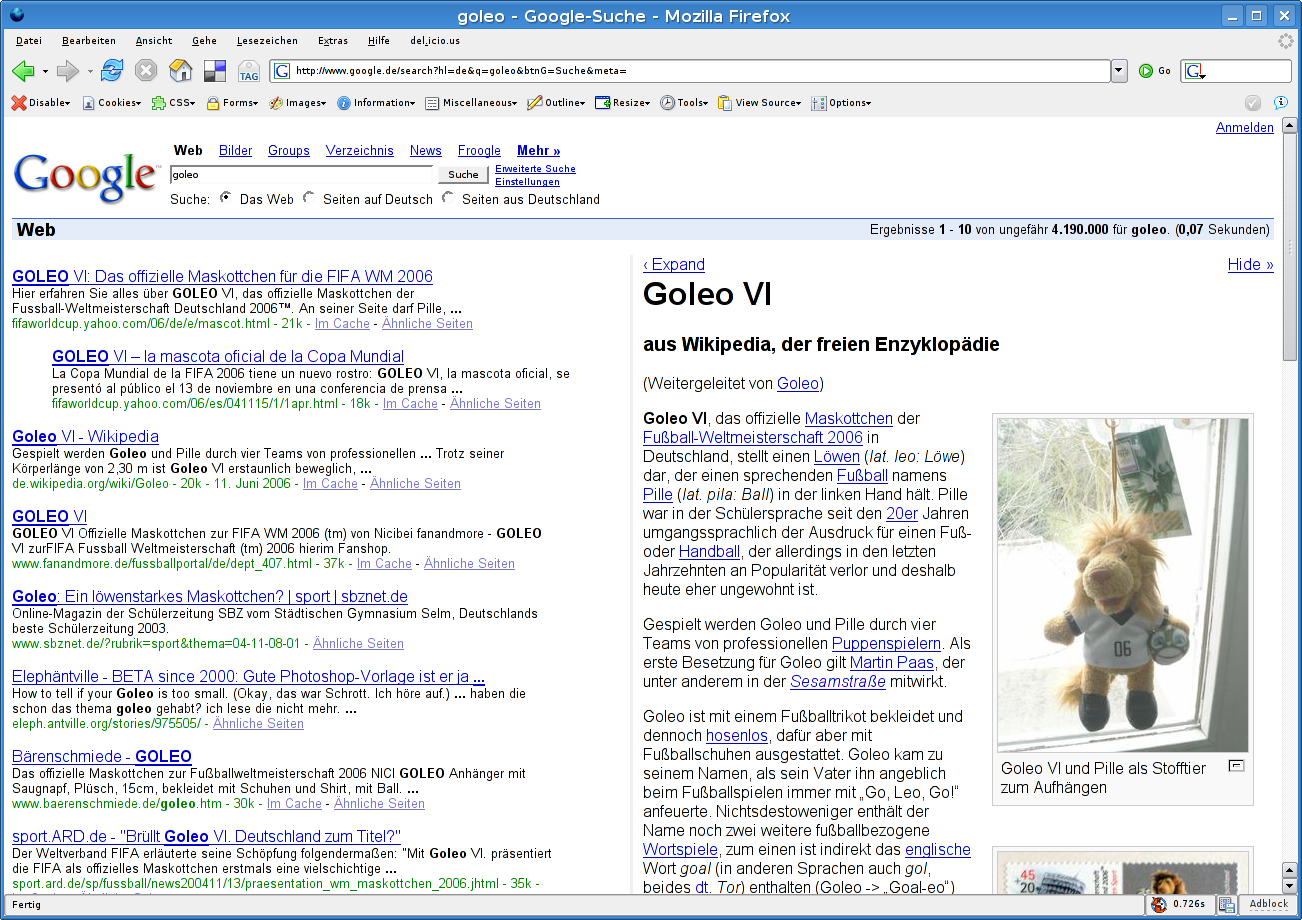
Task: Click the Expand link above Goleo VI
Action: [x=674, y=265]
